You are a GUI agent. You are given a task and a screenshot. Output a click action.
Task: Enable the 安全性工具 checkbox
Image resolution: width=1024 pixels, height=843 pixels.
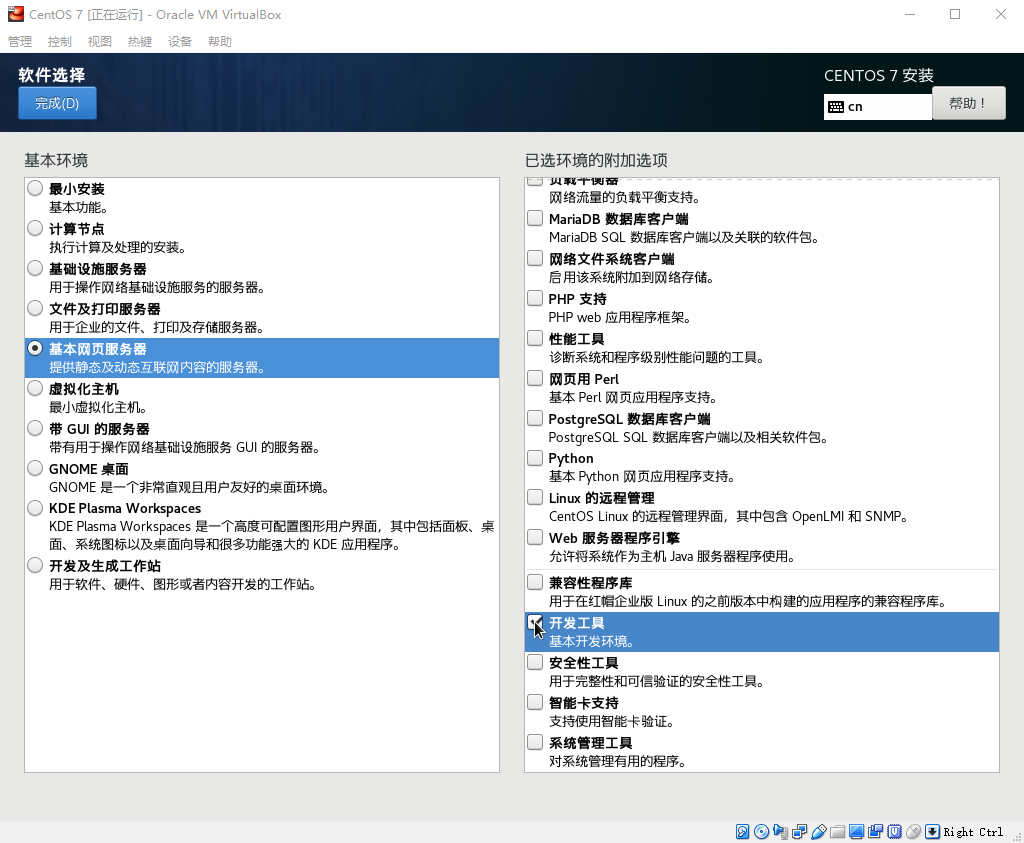click(x=535, y=662)
